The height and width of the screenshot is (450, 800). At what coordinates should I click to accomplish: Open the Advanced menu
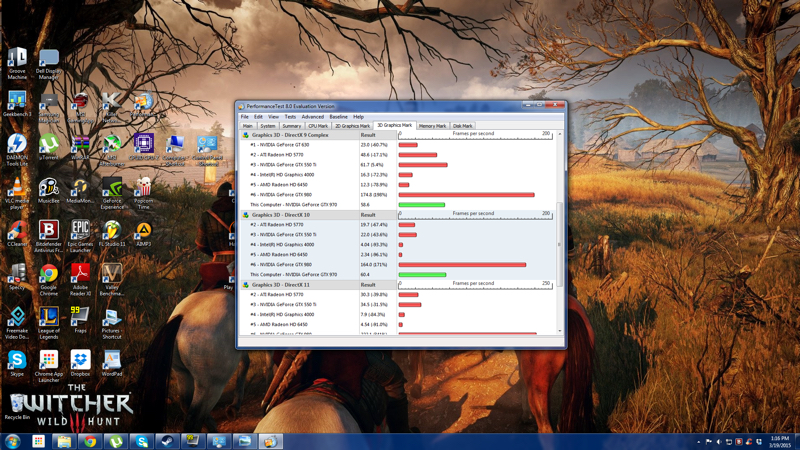(313, 117)
